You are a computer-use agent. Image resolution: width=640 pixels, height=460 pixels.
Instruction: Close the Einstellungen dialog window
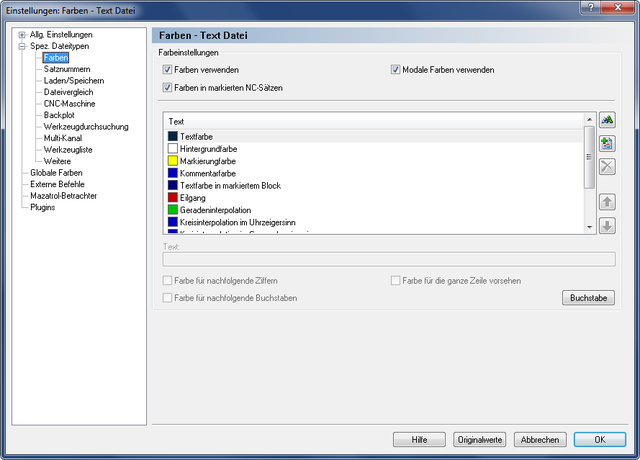(618, 7)
